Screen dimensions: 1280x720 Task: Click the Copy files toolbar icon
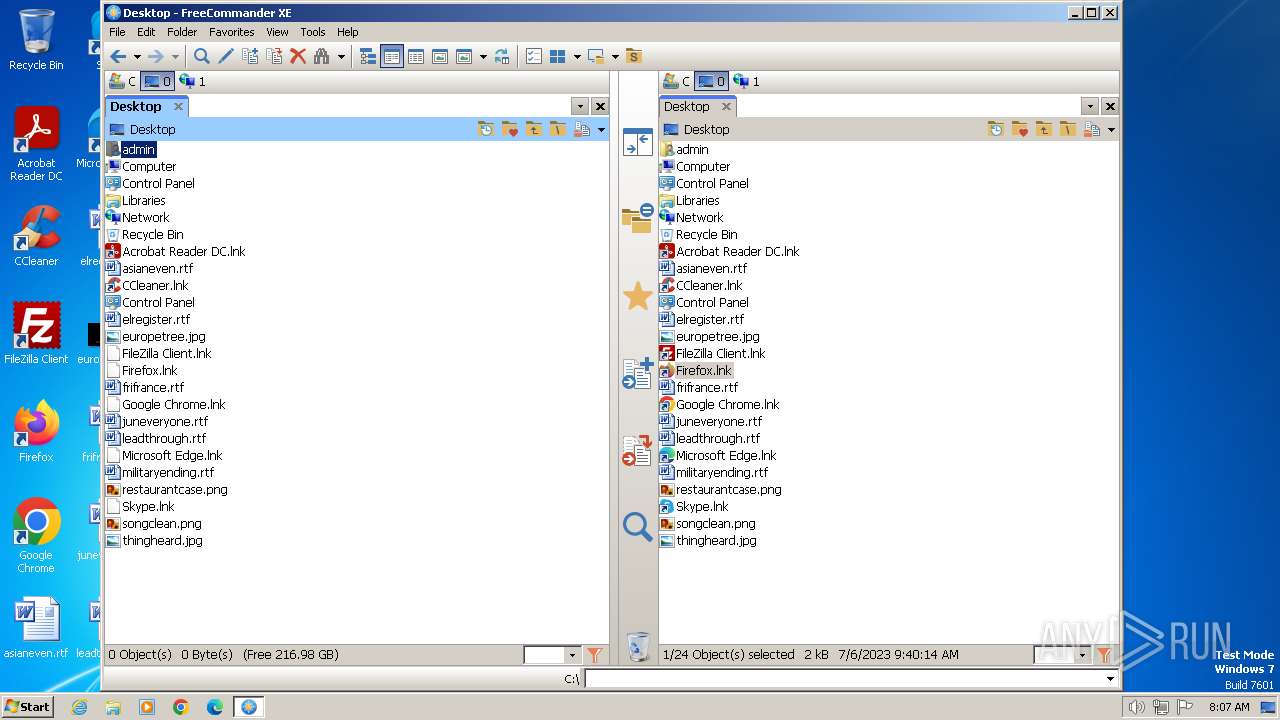pos(250,57)
